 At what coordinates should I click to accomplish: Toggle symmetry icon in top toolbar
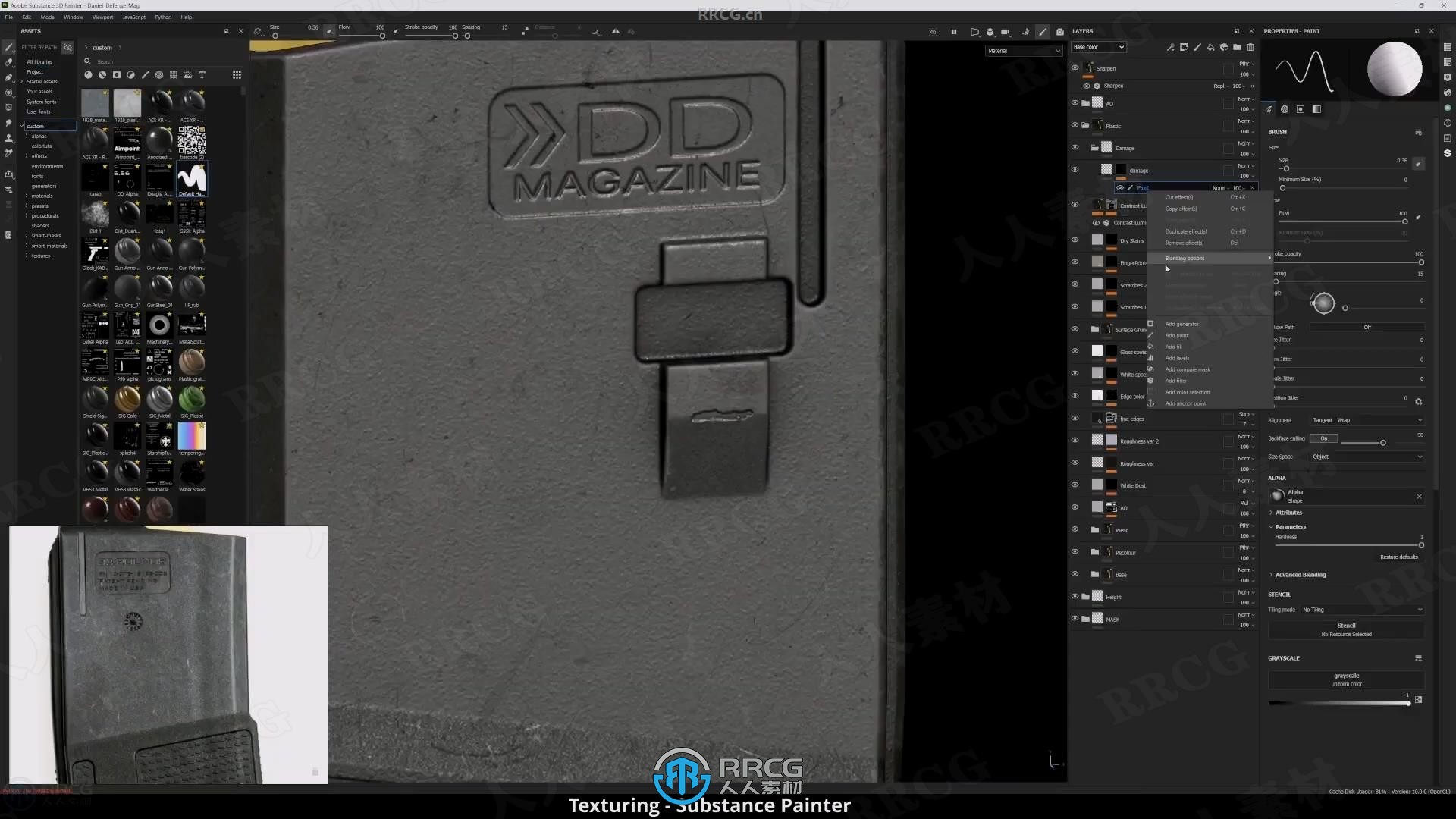pos(615,31)
